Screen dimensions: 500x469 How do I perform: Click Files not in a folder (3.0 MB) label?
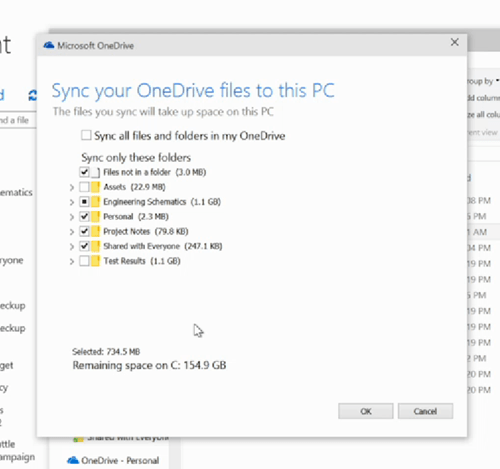[x=155, y=172]
